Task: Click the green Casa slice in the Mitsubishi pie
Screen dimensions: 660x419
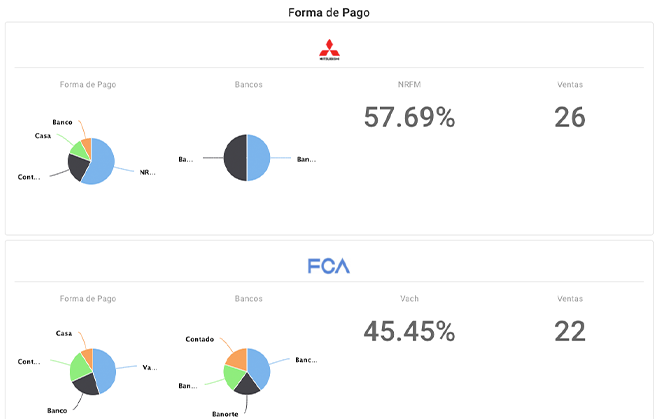Action: [x=77, y=149]
